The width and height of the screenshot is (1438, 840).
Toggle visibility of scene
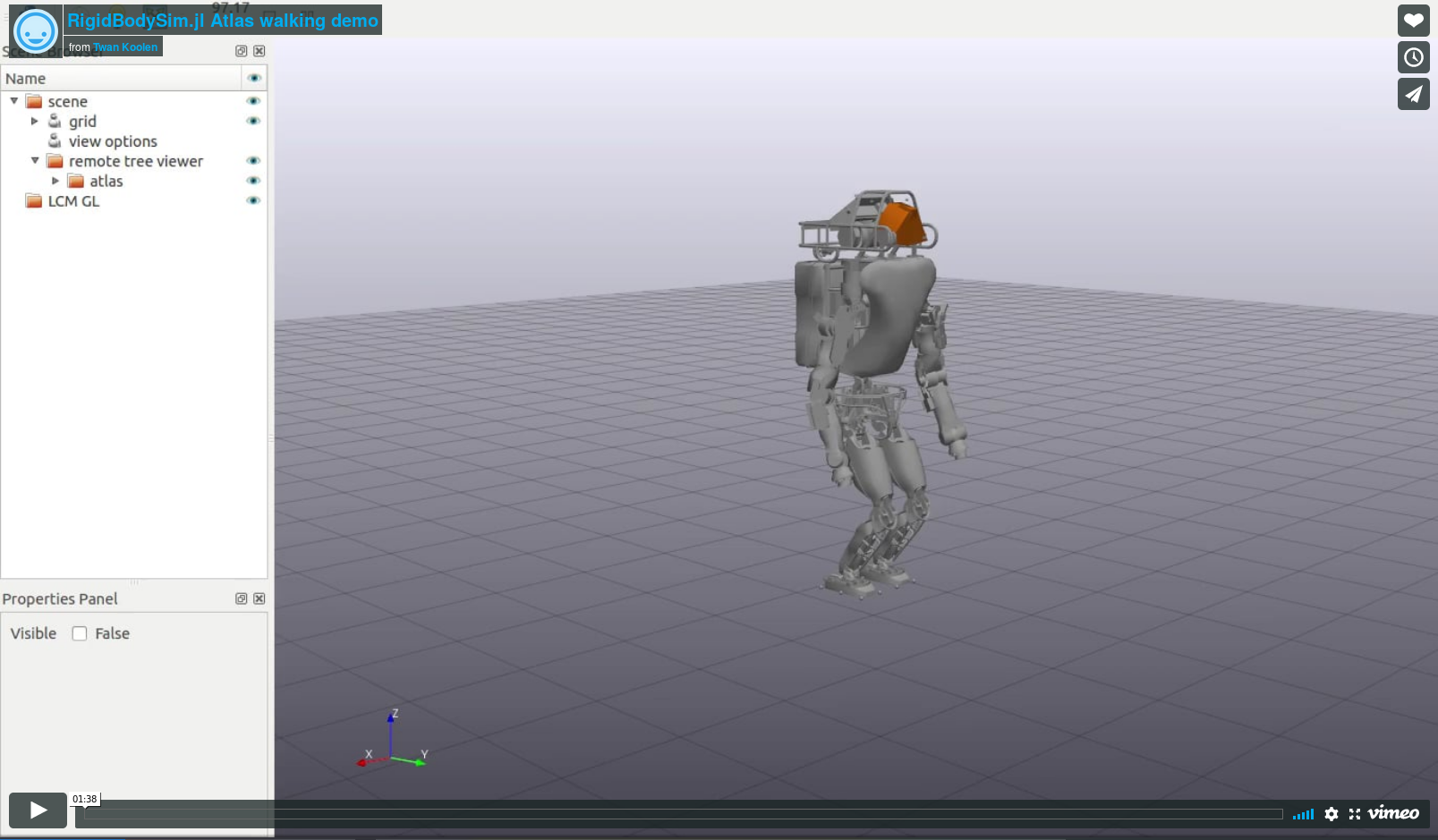point(253,101)
